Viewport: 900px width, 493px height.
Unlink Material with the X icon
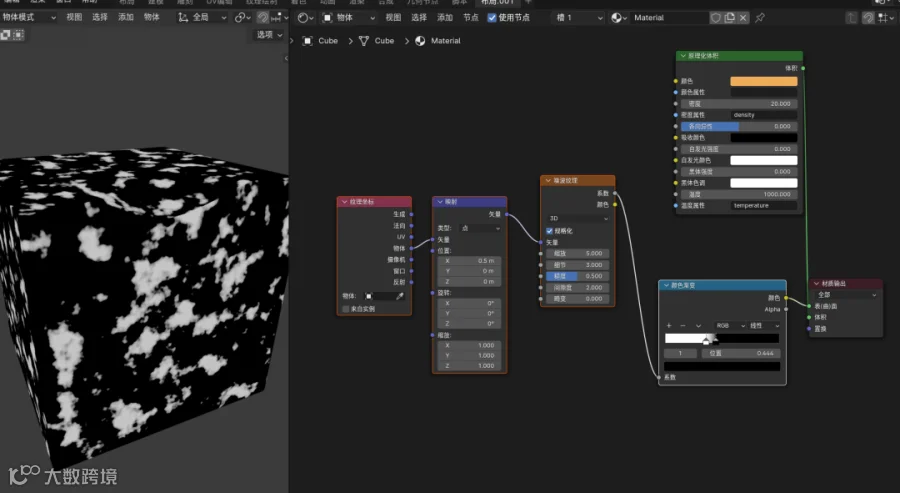click(743, 18)
